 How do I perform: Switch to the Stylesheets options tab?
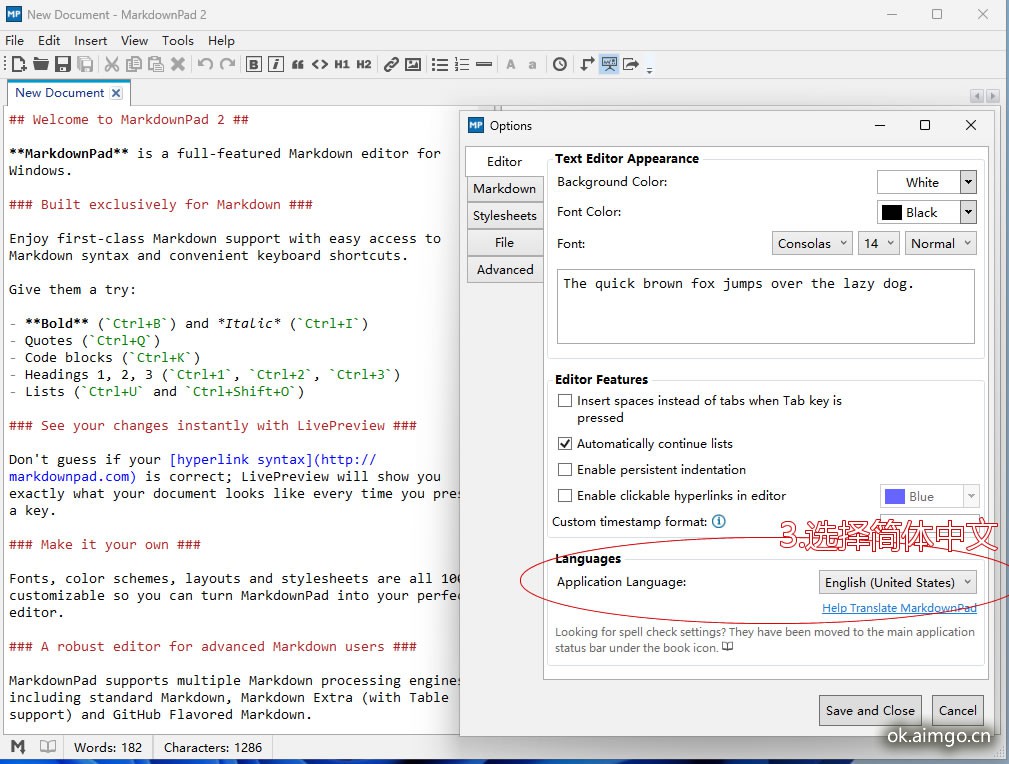pyautogui.click(x=505, y=216)
